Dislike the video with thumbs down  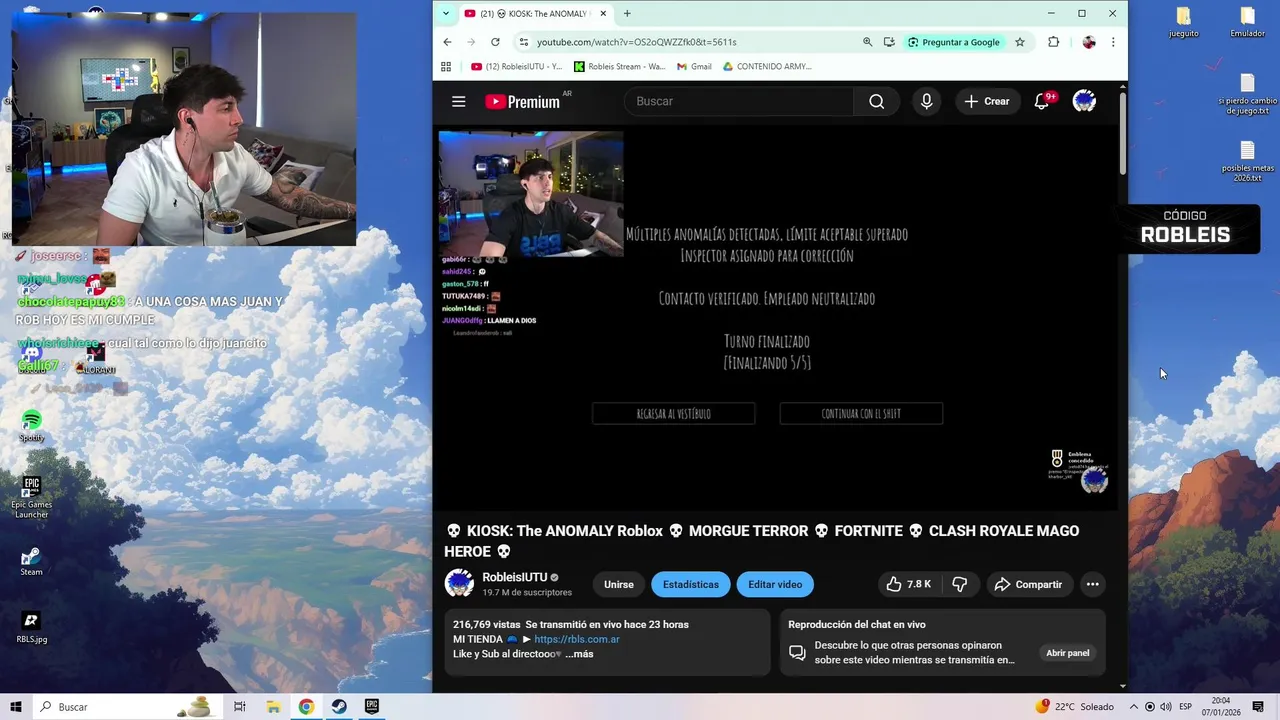[960, 584]
